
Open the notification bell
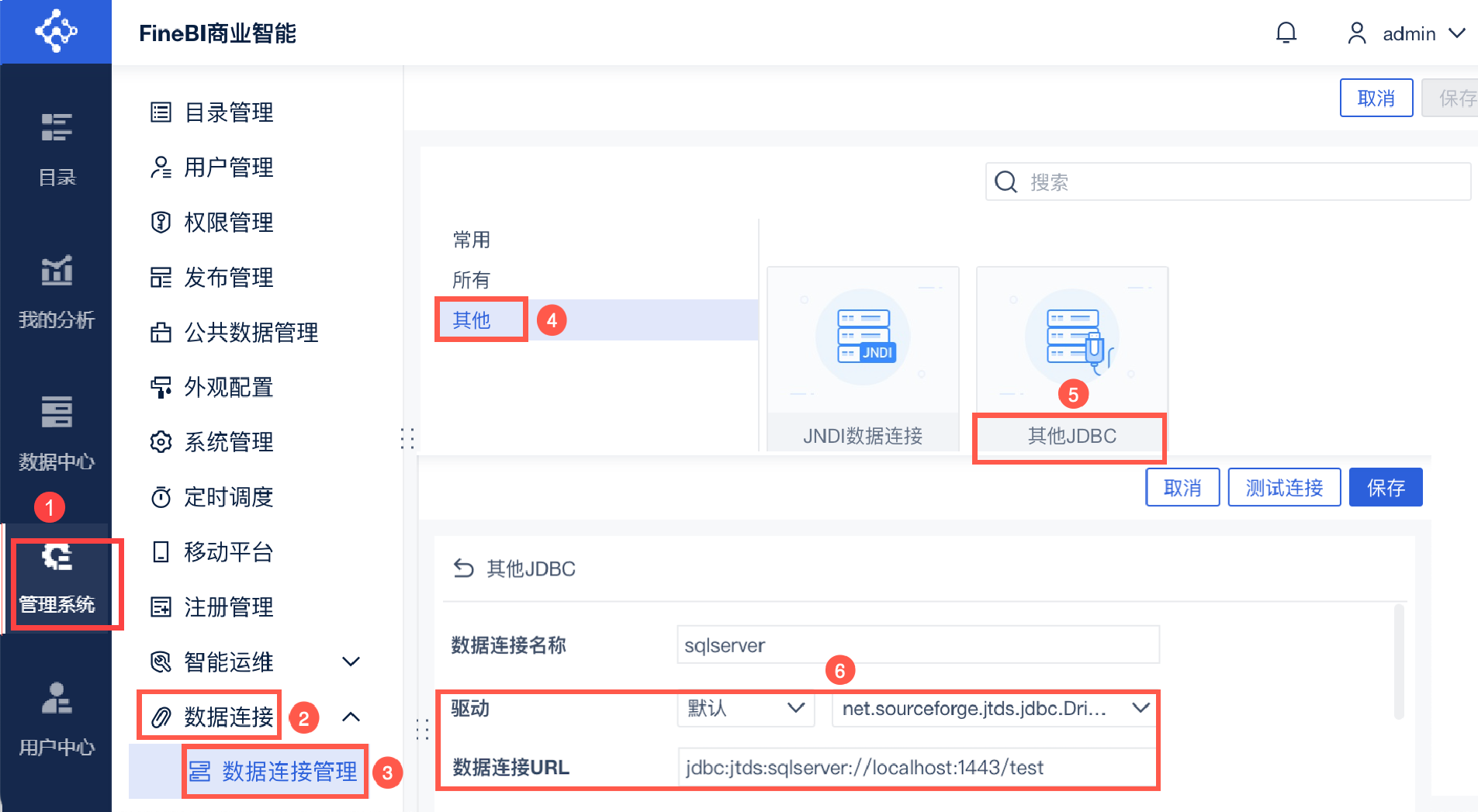(x=1286, y=33)
